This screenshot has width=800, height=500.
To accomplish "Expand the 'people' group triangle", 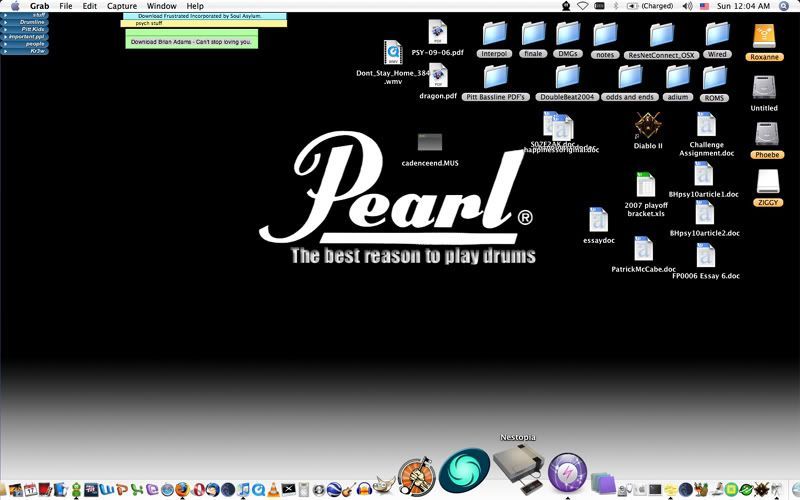I will point(5,44).
